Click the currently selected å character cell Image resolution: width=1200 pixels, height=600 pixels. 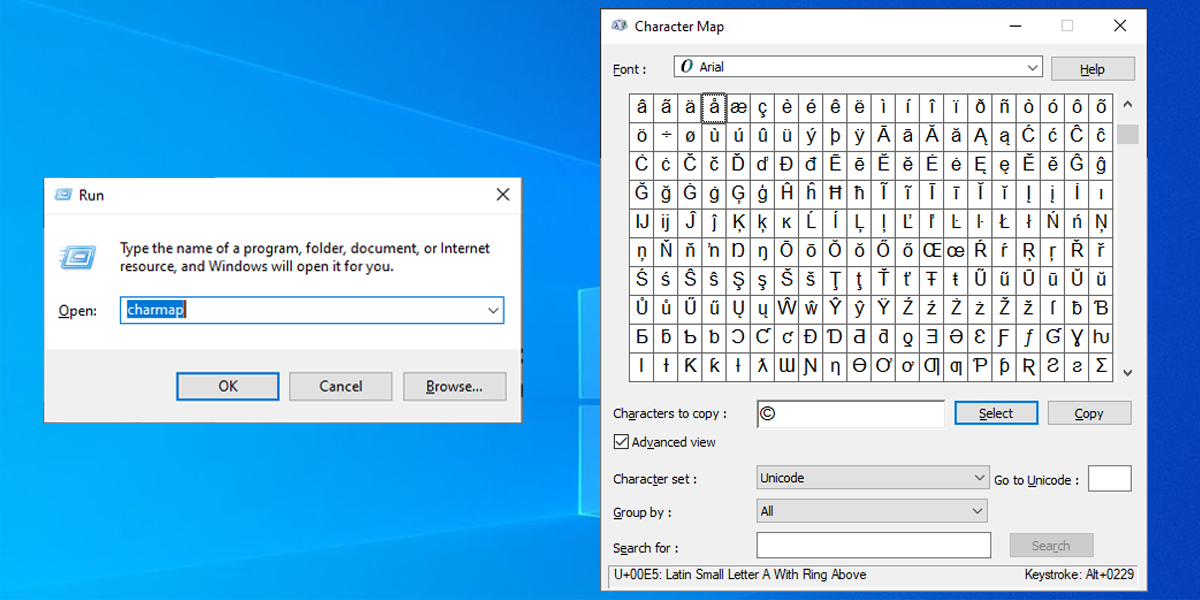point(713,106)
